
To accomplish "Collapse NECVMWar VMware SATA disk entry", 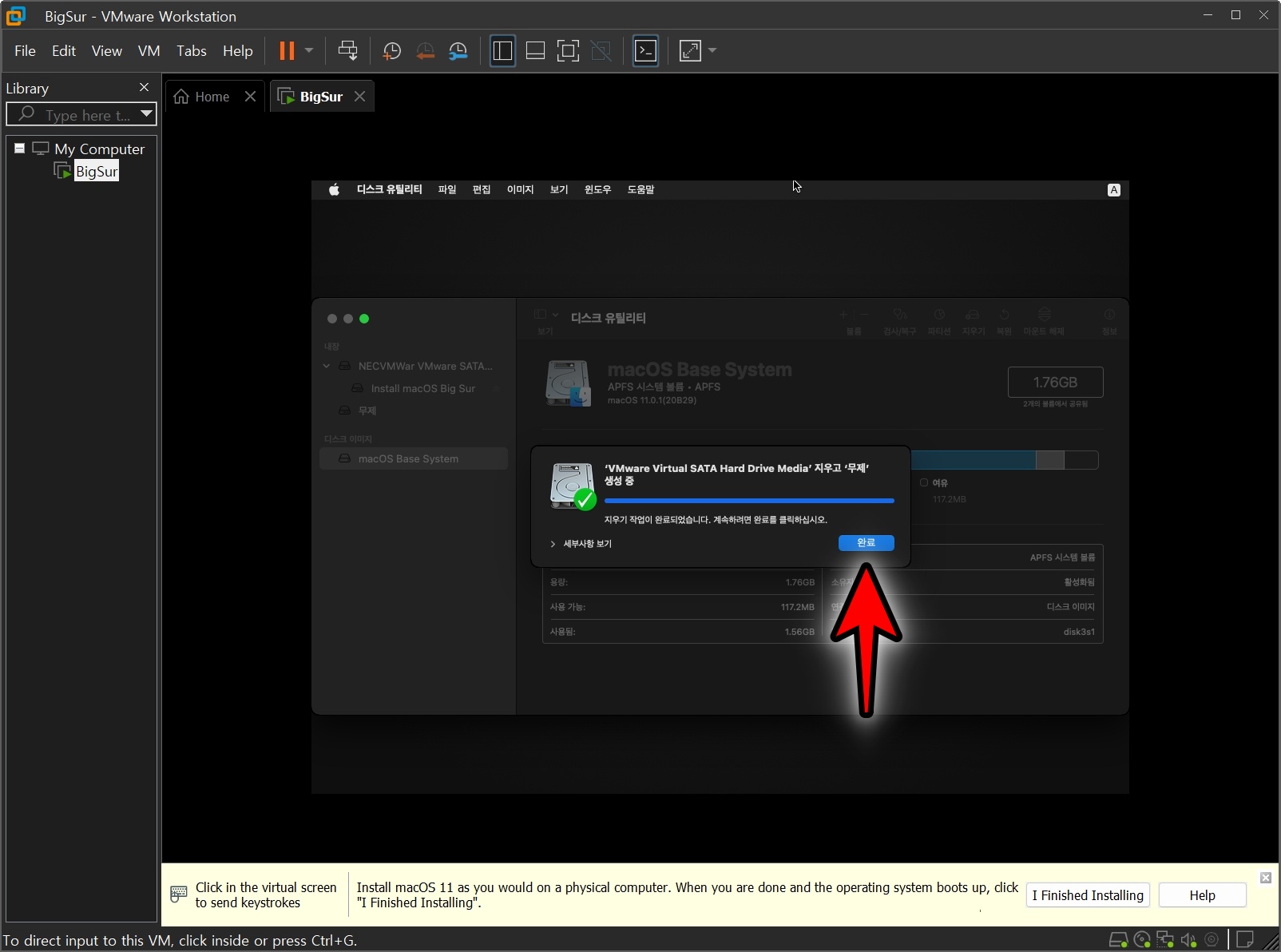I will pyautogui.click(x=327, y=366).
